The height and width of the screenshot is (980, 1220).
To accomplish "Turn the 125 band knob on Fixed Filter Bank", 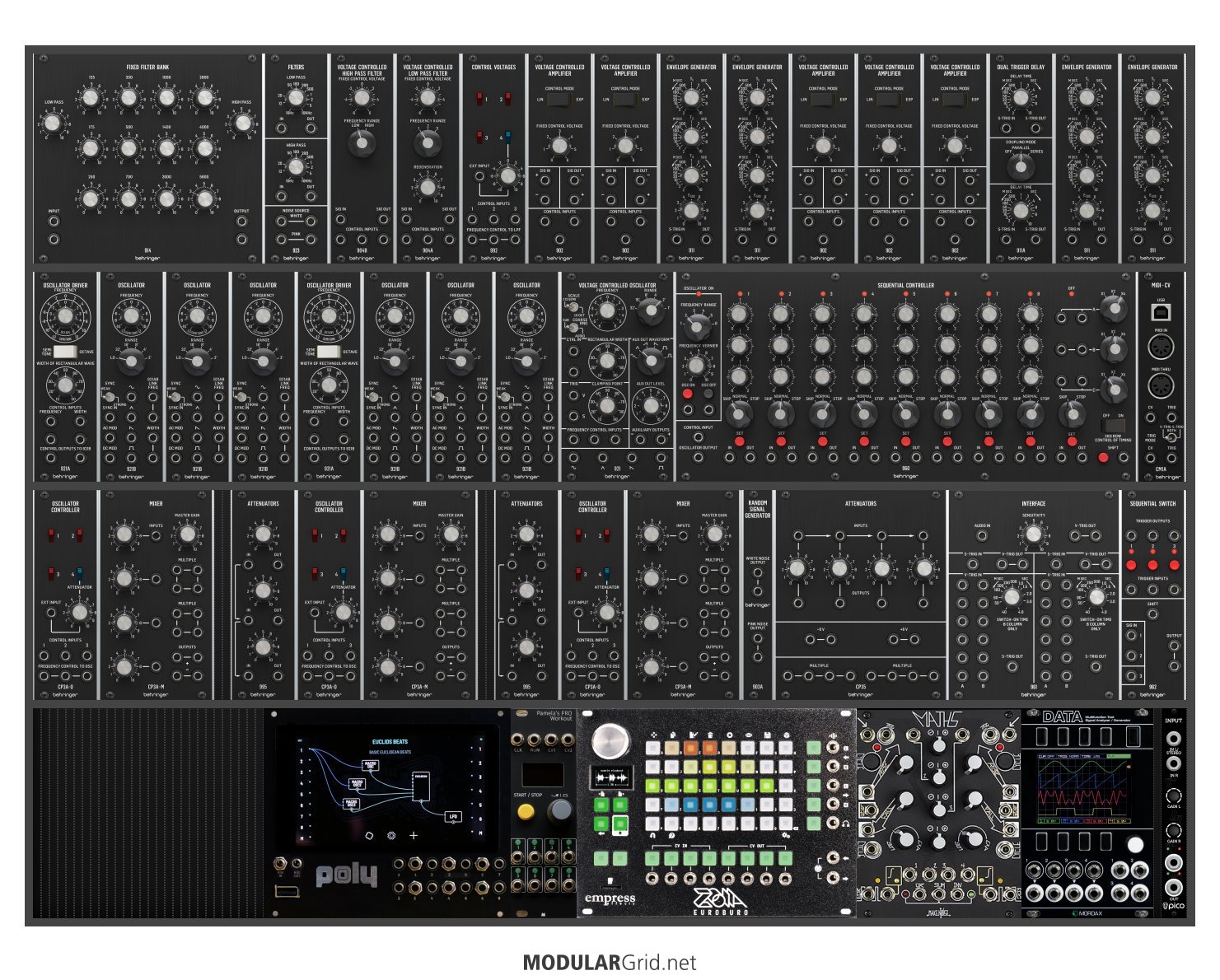I will pyautogui.click(x=91, y=98).
